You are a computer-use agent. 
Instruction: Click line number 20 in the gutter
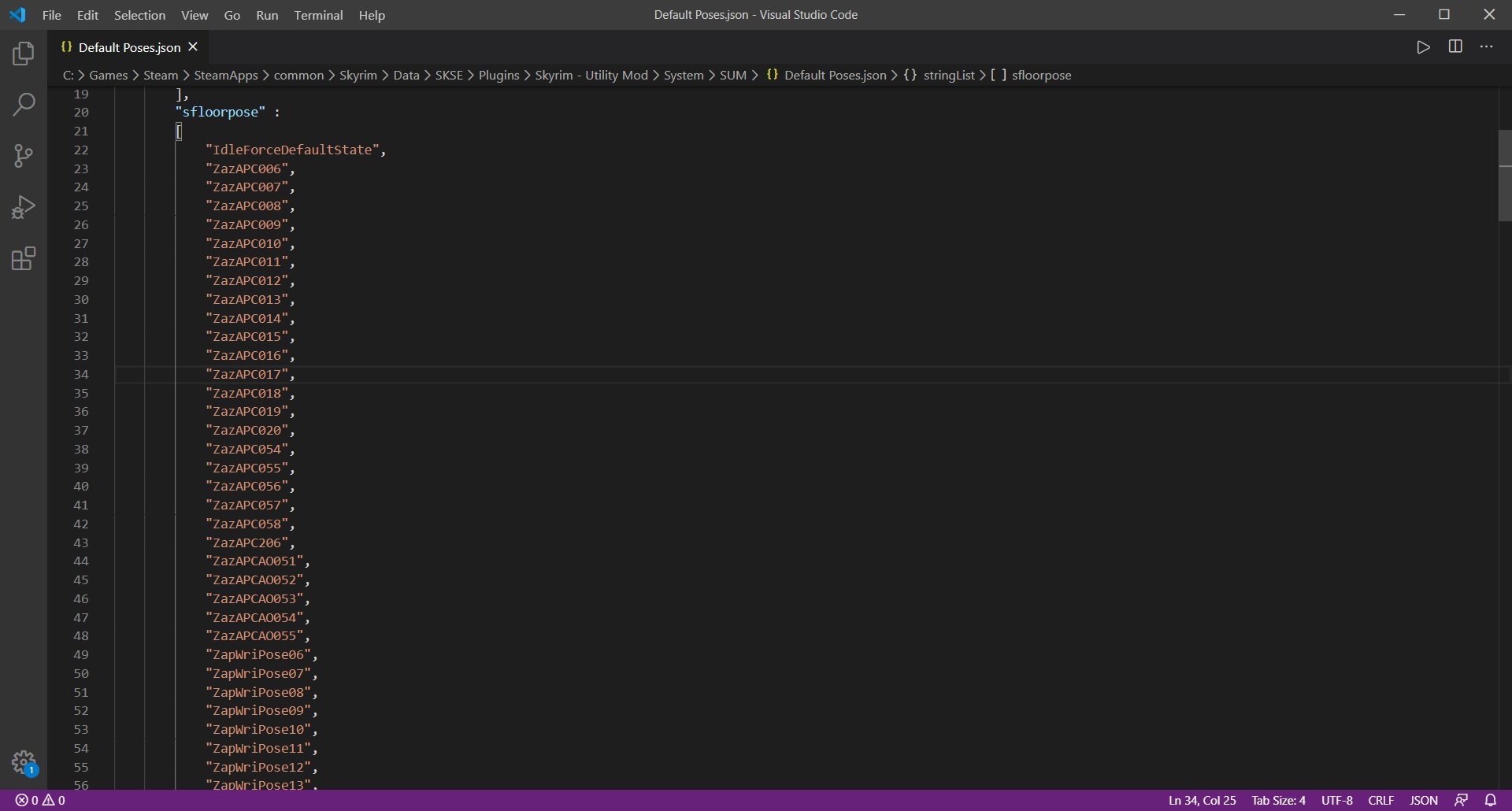81,112
